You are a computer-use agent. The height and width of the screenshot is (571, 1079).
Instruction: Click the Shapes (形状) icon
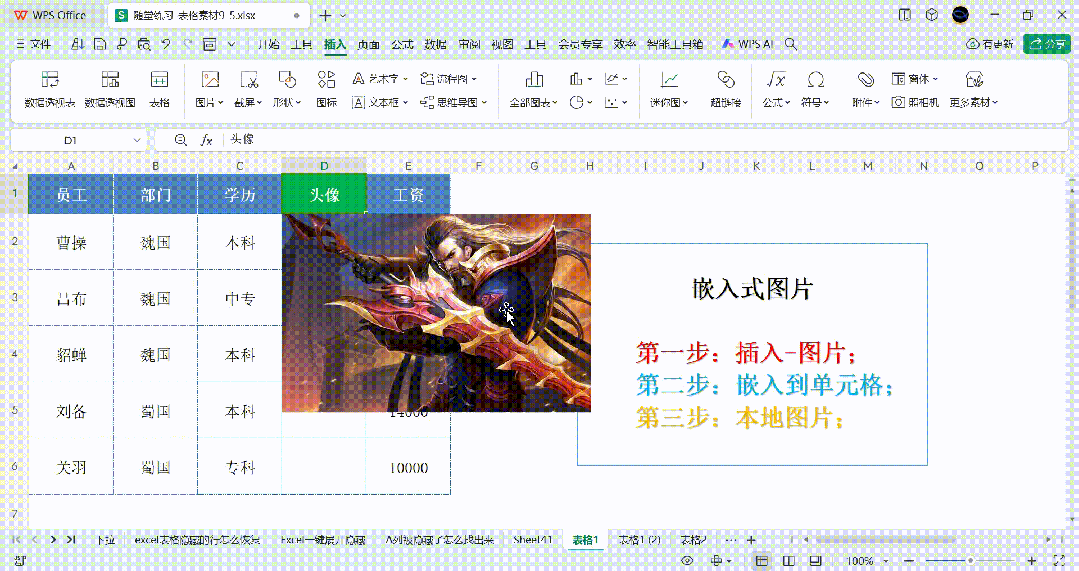point(287,80)
